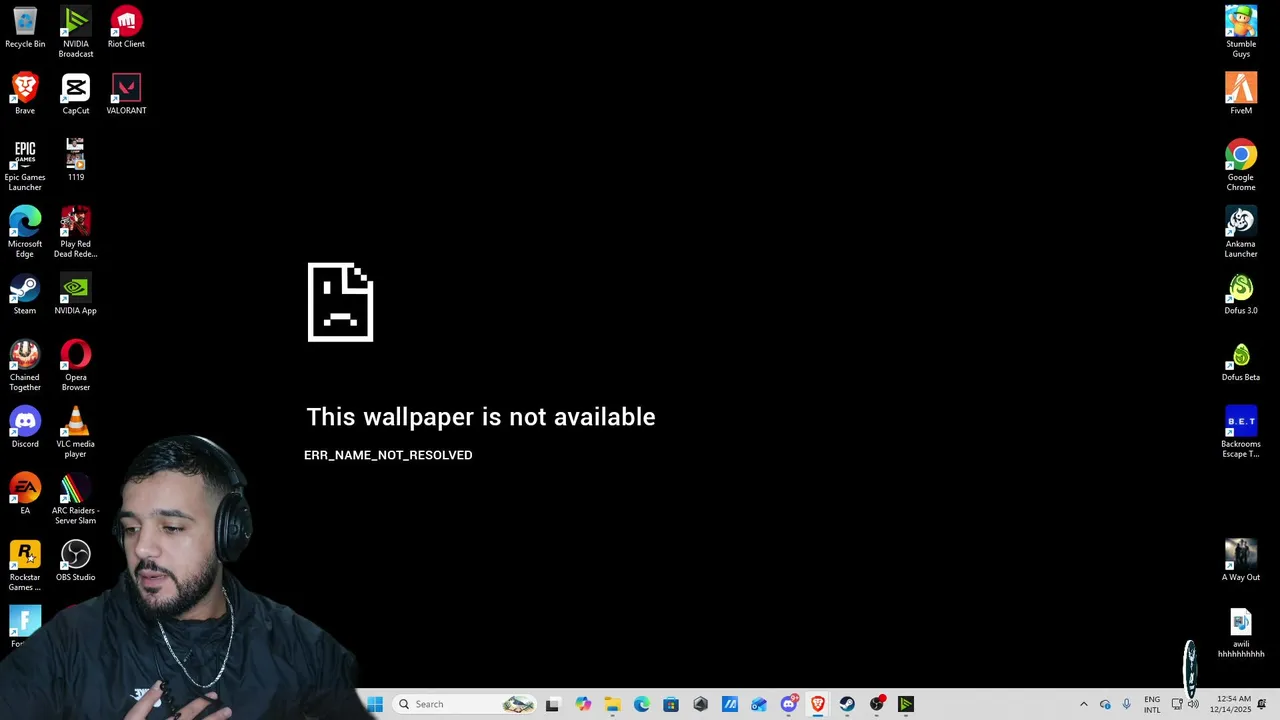This screenshot has width=1280, height=720.
Task: Open Copilot from the taskbar
Action: (583, 704)
